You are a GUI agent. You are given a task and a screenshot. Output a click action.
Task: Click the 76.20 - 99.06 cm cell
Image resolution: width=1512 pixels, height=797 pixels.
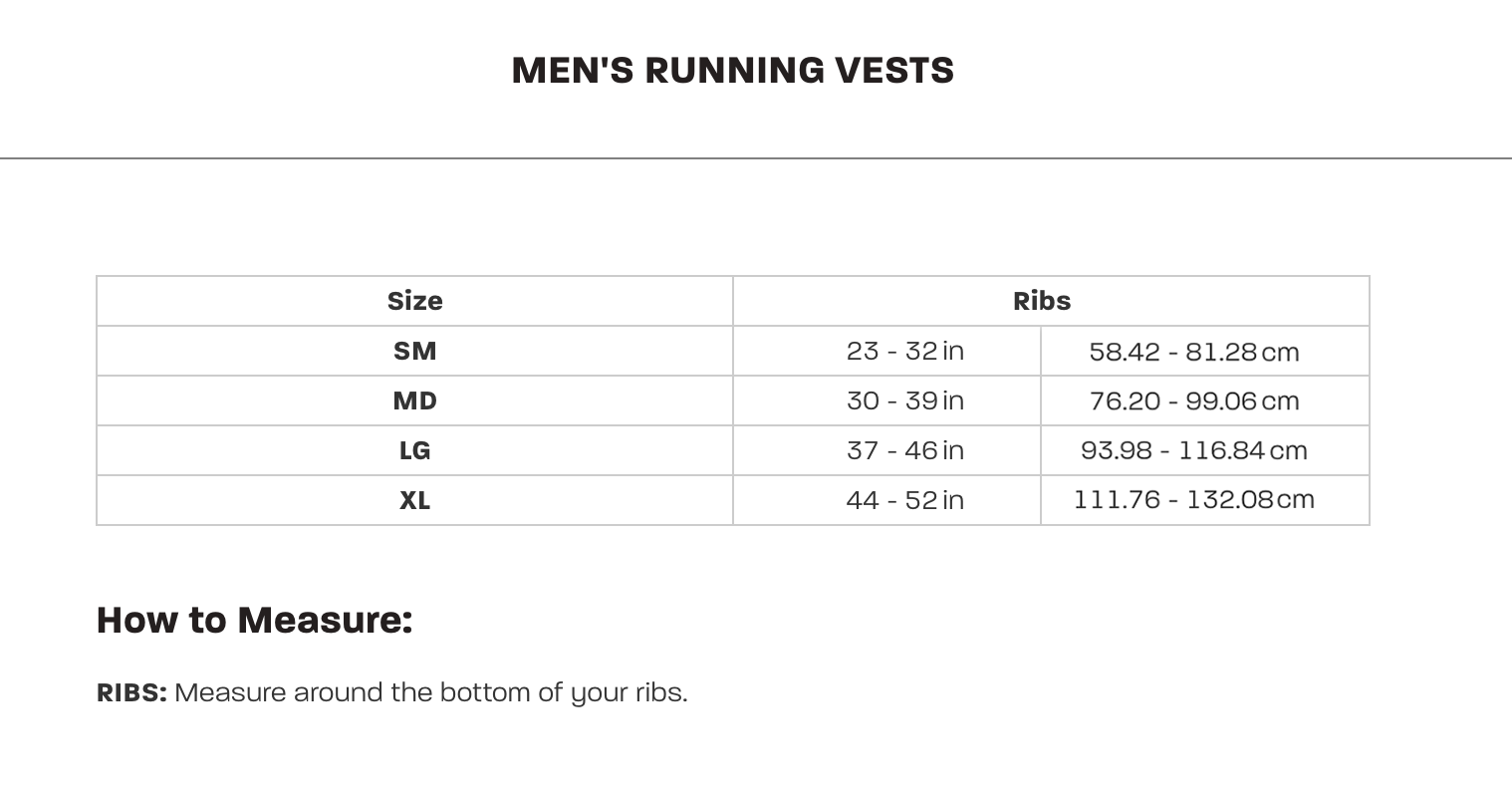[x=1193, y=400]
